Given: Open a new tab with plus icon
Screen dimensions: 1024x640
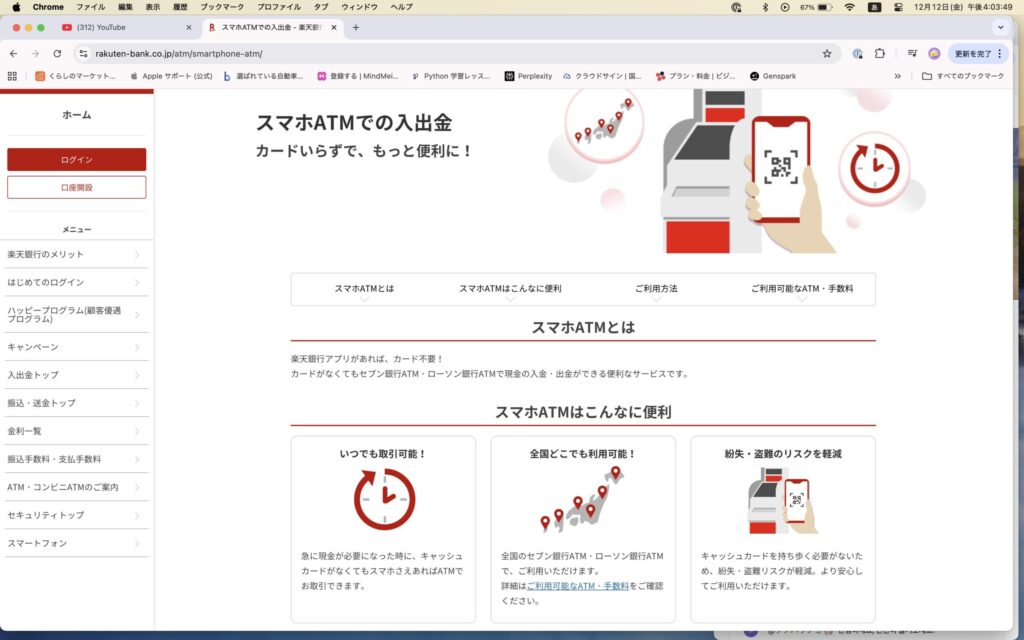Looking at the screenshot, I should (355, 27).
